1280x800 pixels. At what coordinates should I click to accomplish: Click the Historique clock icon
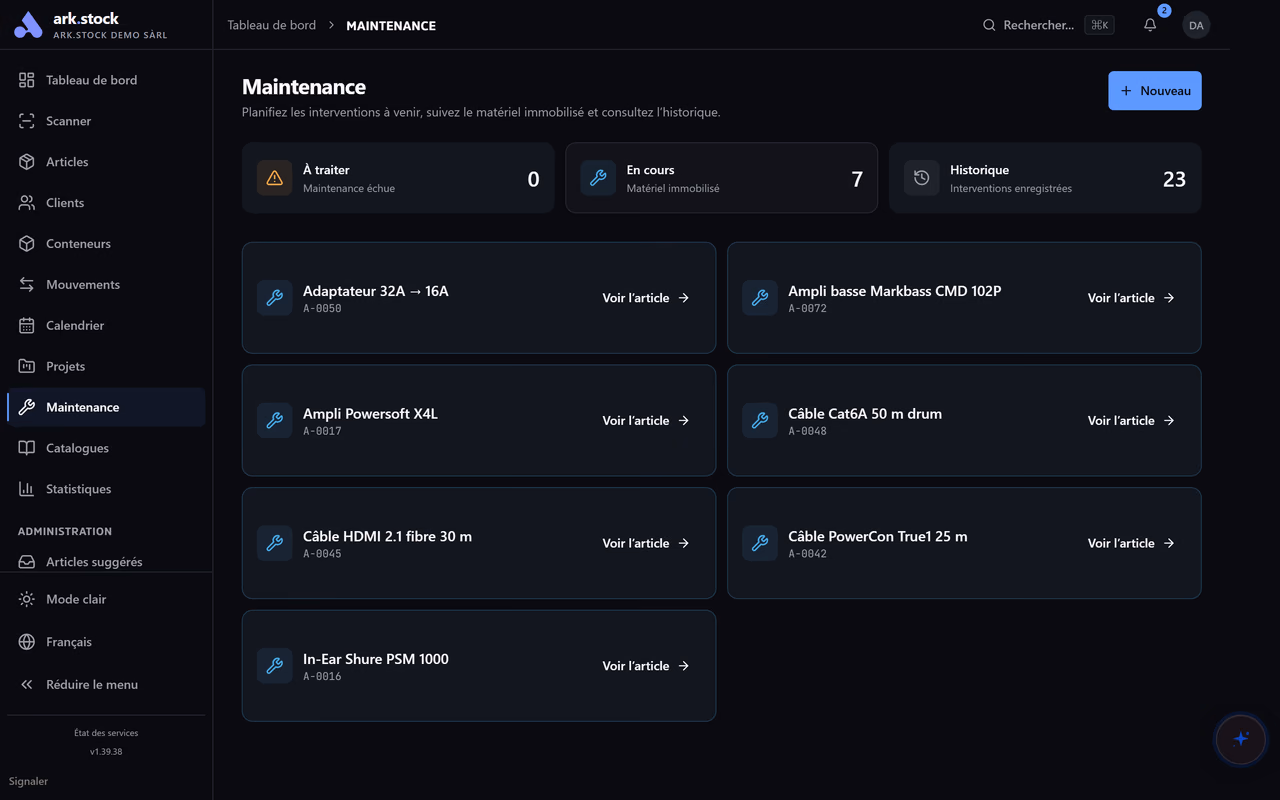(x=921, y=178)
